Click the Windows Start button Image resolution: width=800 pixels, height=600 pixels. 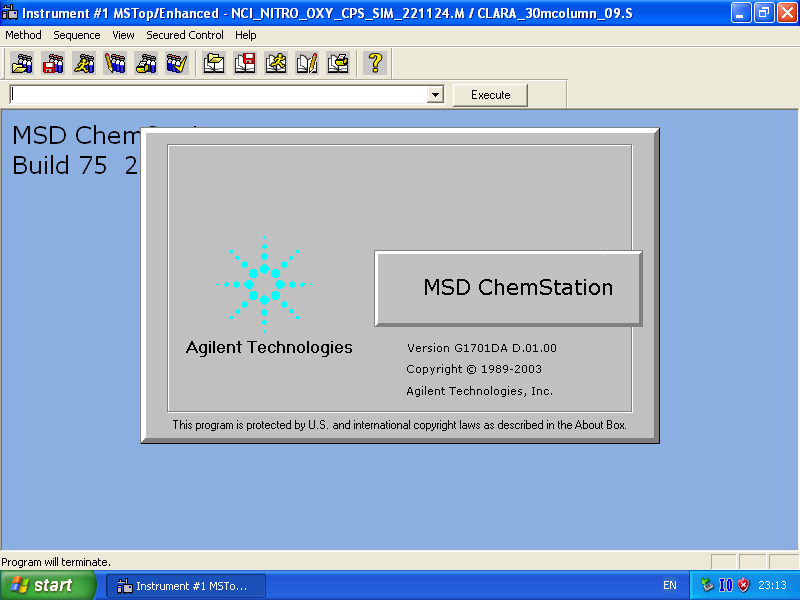(x=45, y=584)
